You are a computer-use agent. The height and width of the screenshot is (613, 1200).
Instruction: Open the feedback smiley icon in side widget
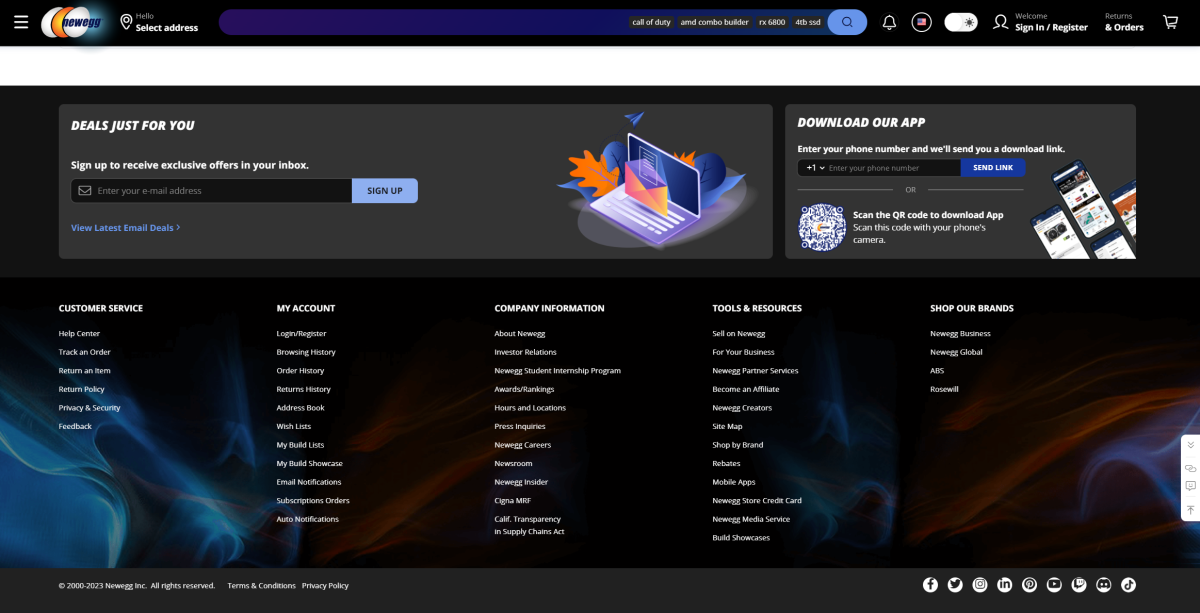[x=1190, y=487]
